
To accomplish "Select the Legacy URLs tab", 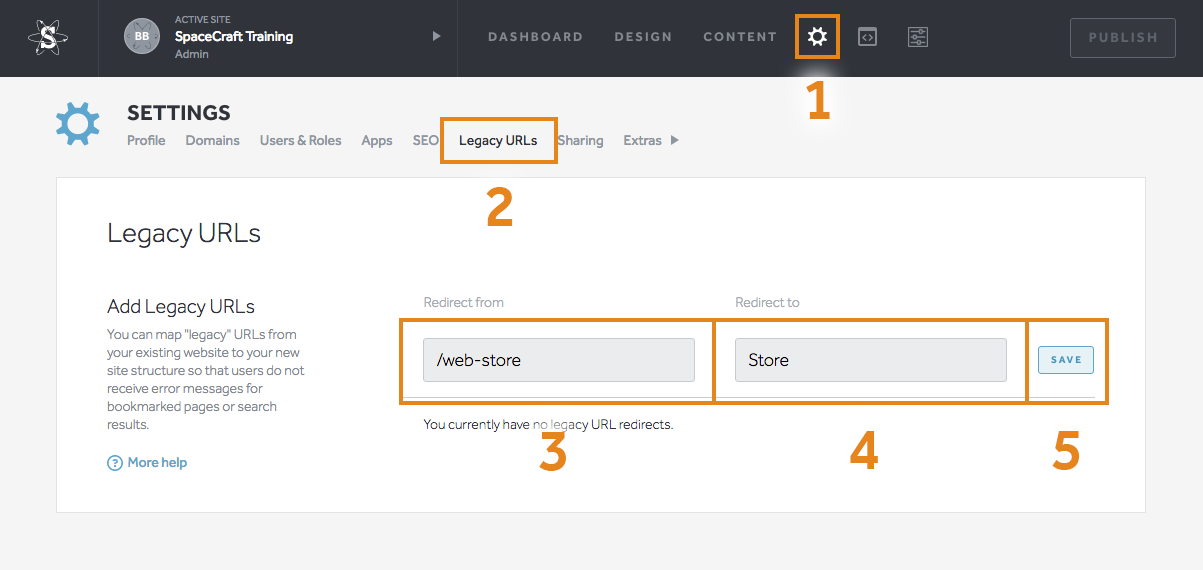I will tap(498, 141).
